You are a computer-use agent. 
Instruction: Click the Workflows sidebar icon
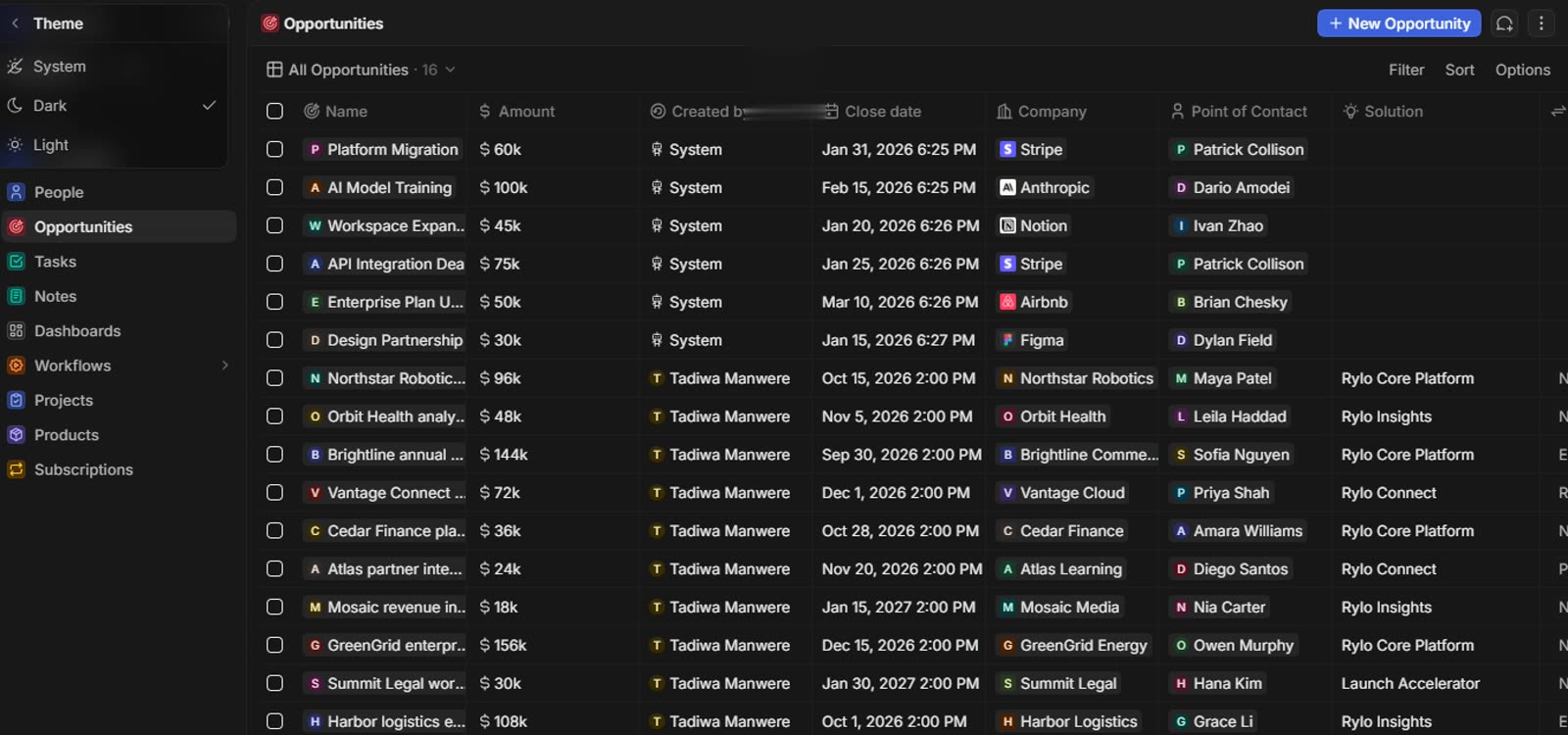(x=16, y=366)
